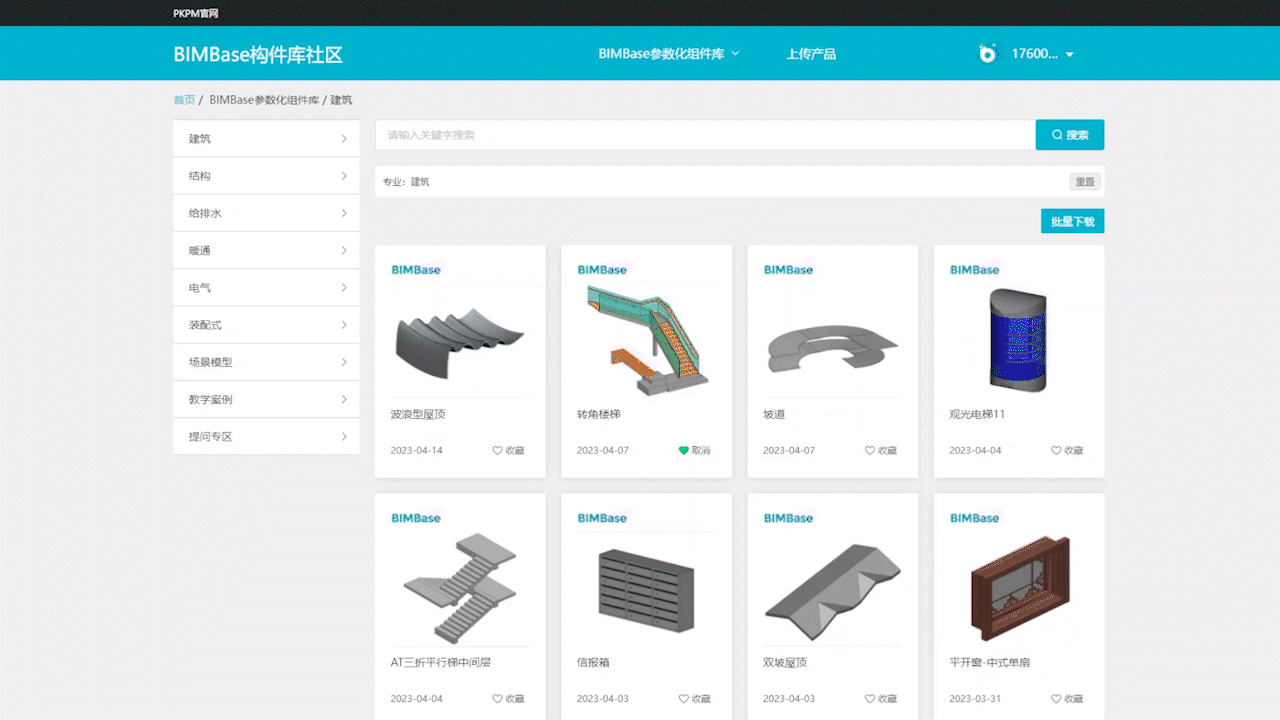This screenshot has height=720, width=1280.
Task: Favorite the 双坡屋顶 component
Action: 880,699
